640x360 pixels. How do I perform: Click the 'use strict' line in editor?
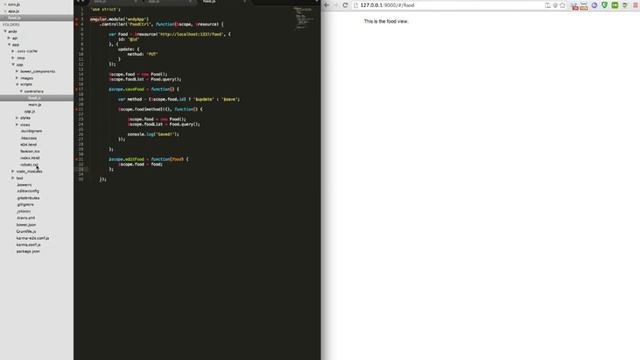(105, 9)
